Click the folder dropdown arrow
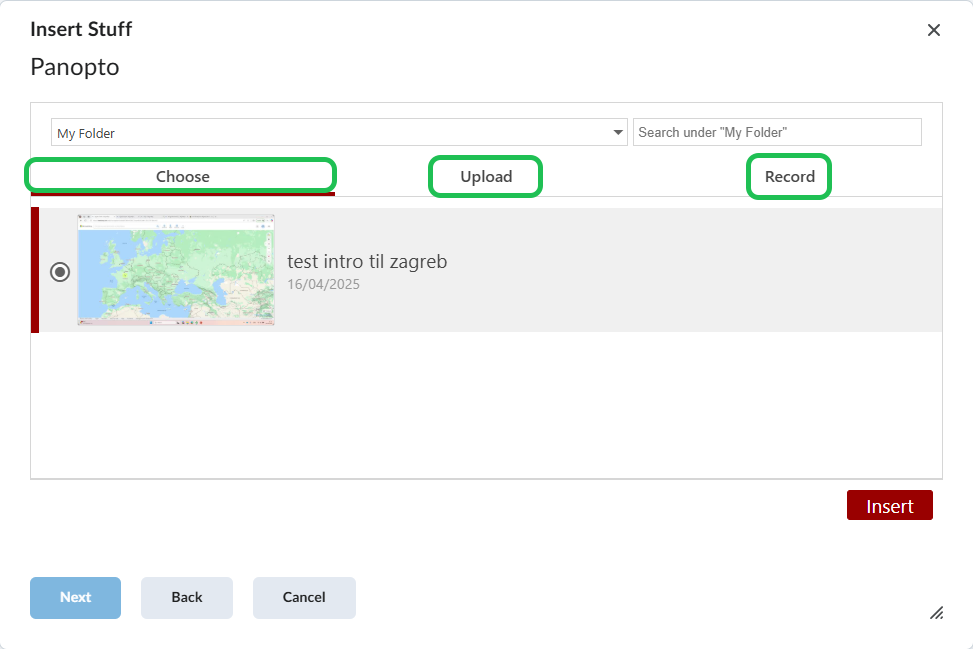This screenshot has height=649, width=973. [618, 132]
